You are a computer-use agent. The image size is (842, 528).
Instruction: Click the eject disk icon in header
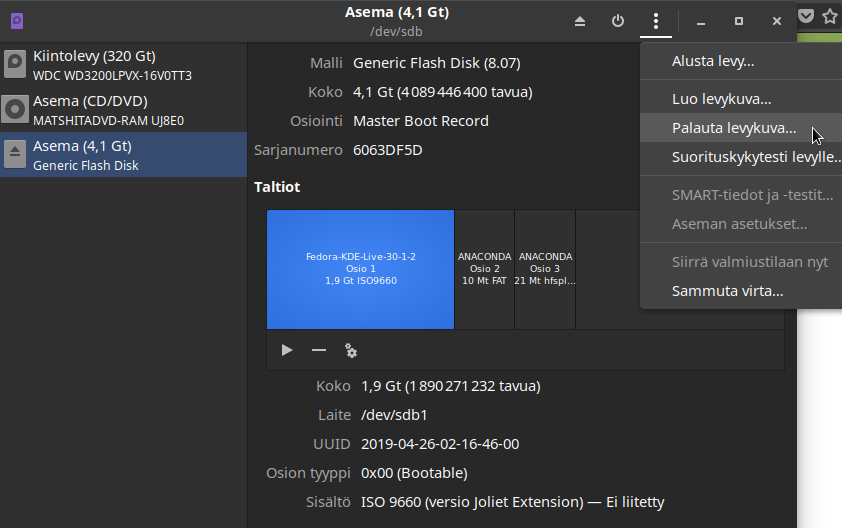pos(580,21)
